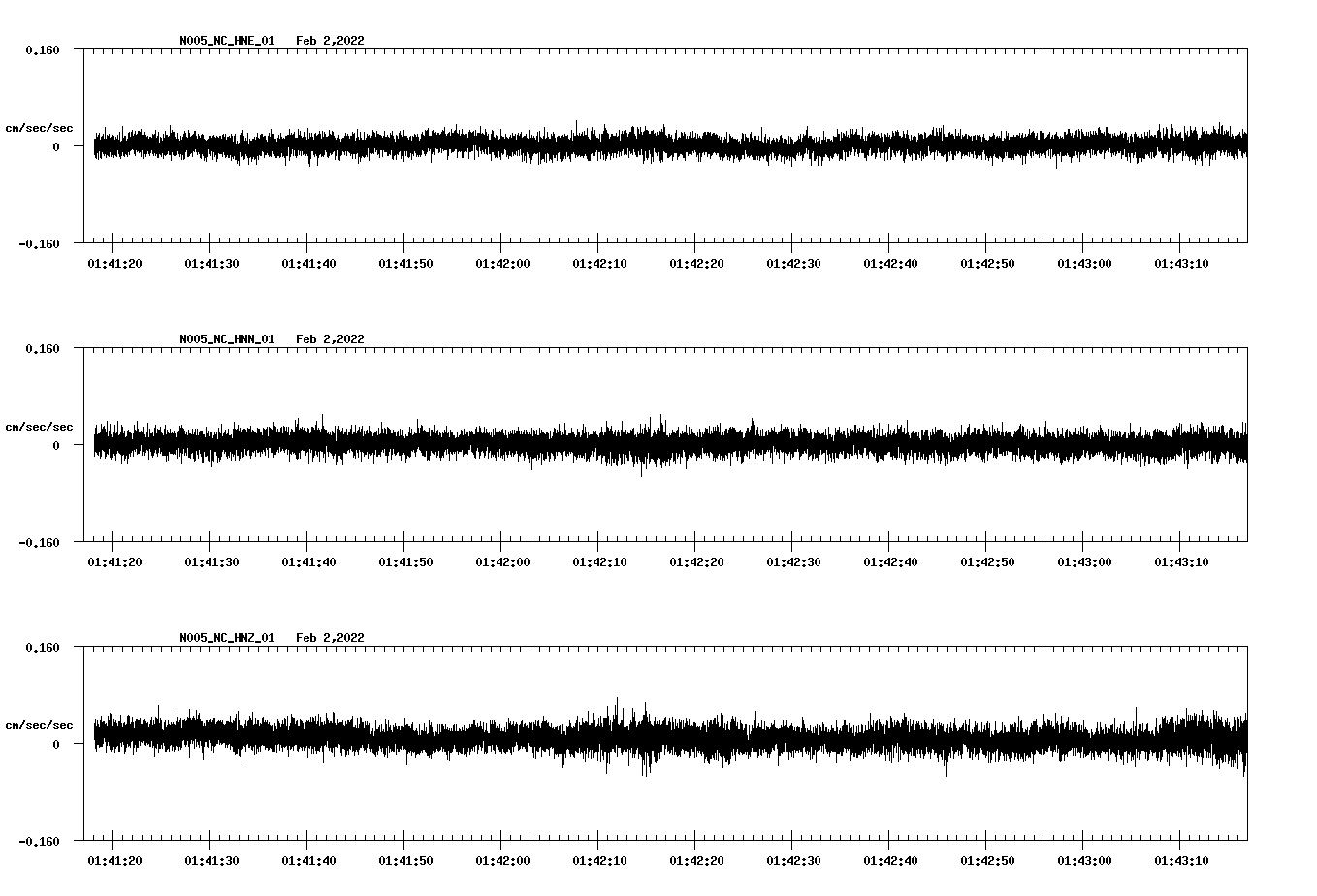Pick the 01:42:10 time label under the HNE plot

599,264
